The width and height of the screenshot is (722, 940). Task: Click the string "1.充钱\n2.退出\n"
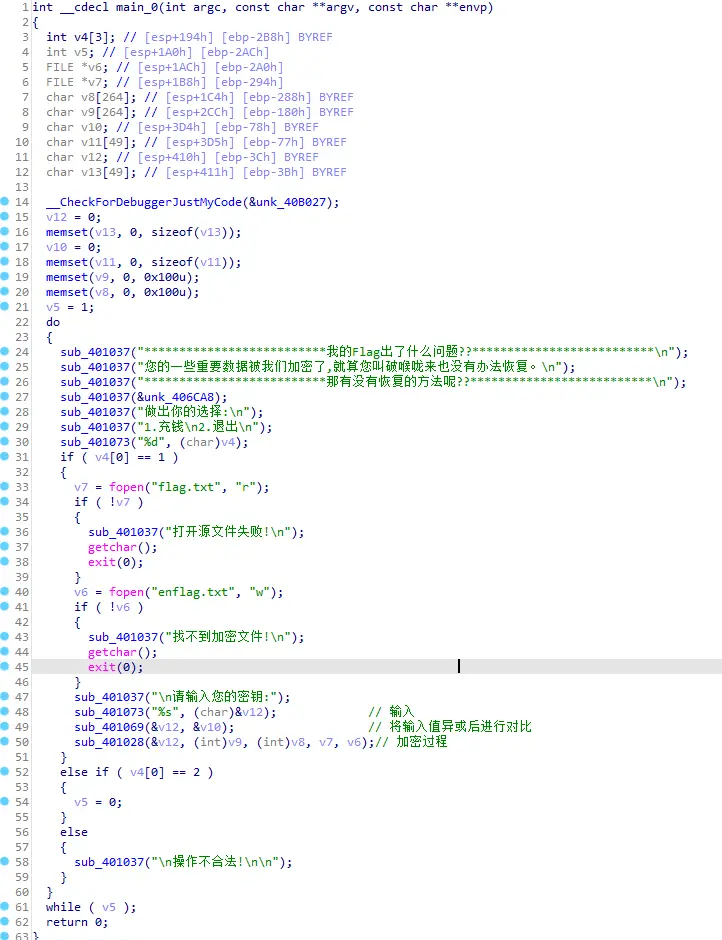coord(197,427)
